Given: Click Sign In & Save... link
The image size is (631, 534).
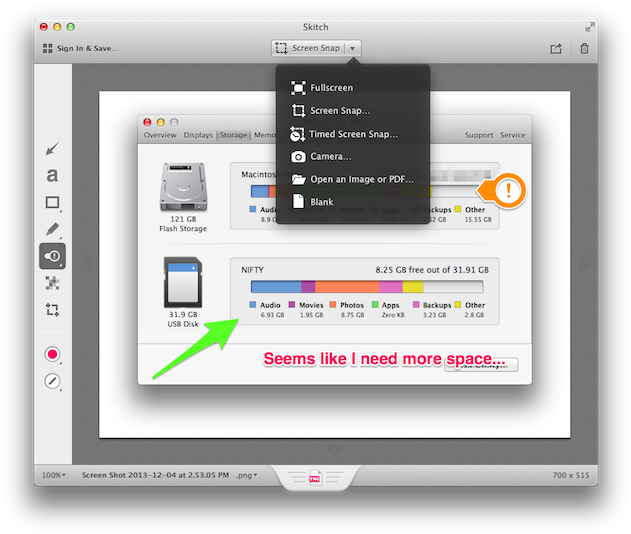Looking at the screenshot, I should (87, 48).
